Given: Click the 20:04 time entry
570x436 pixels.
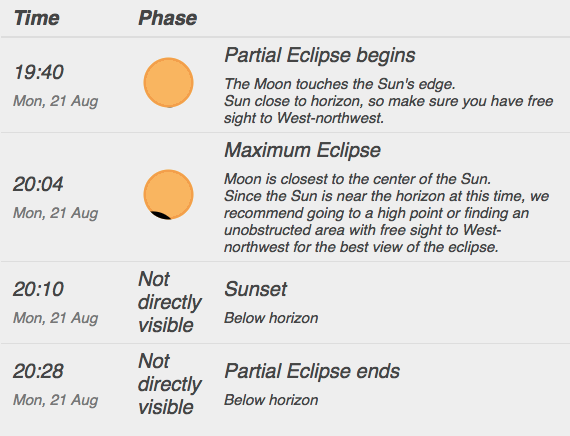Looking at the screenshot, I should click(38, 184).
